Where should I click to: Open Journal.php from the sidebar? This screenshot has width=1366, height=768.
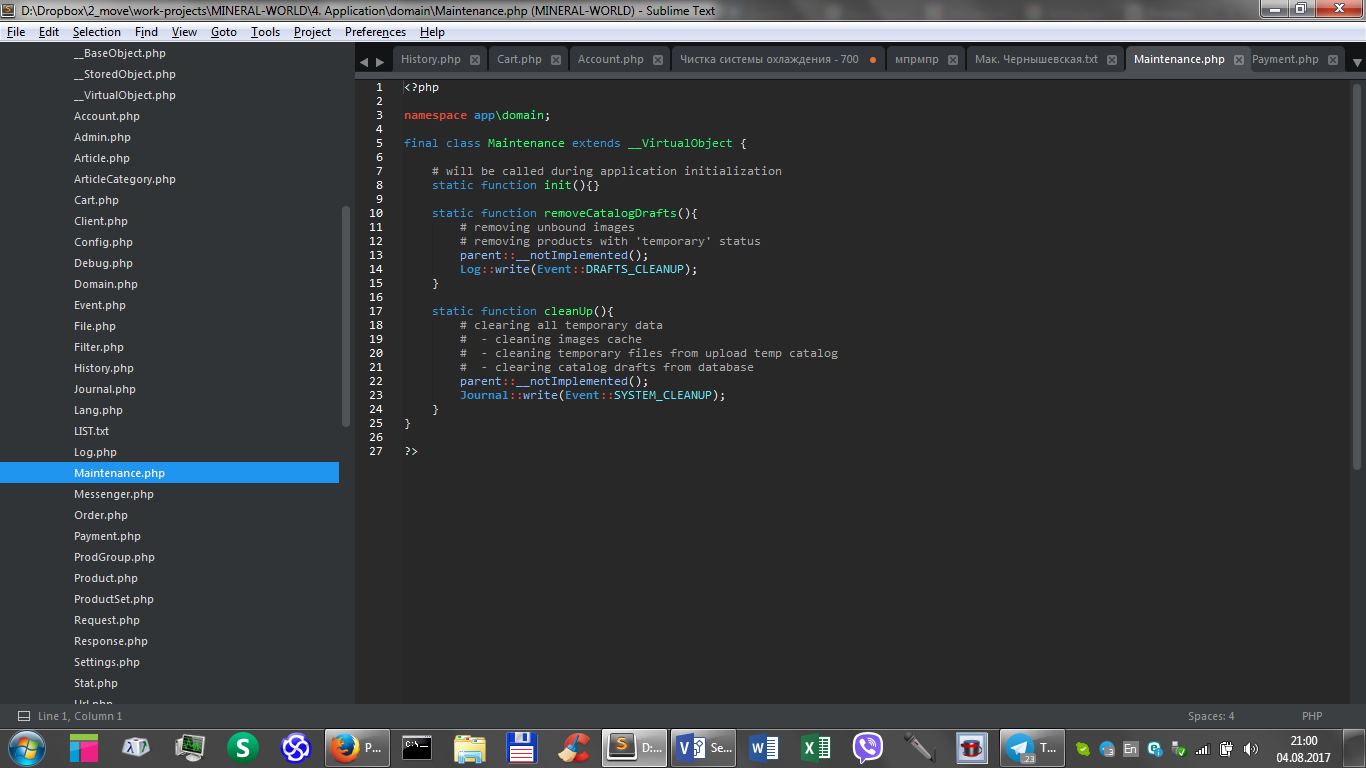[105, 389]
